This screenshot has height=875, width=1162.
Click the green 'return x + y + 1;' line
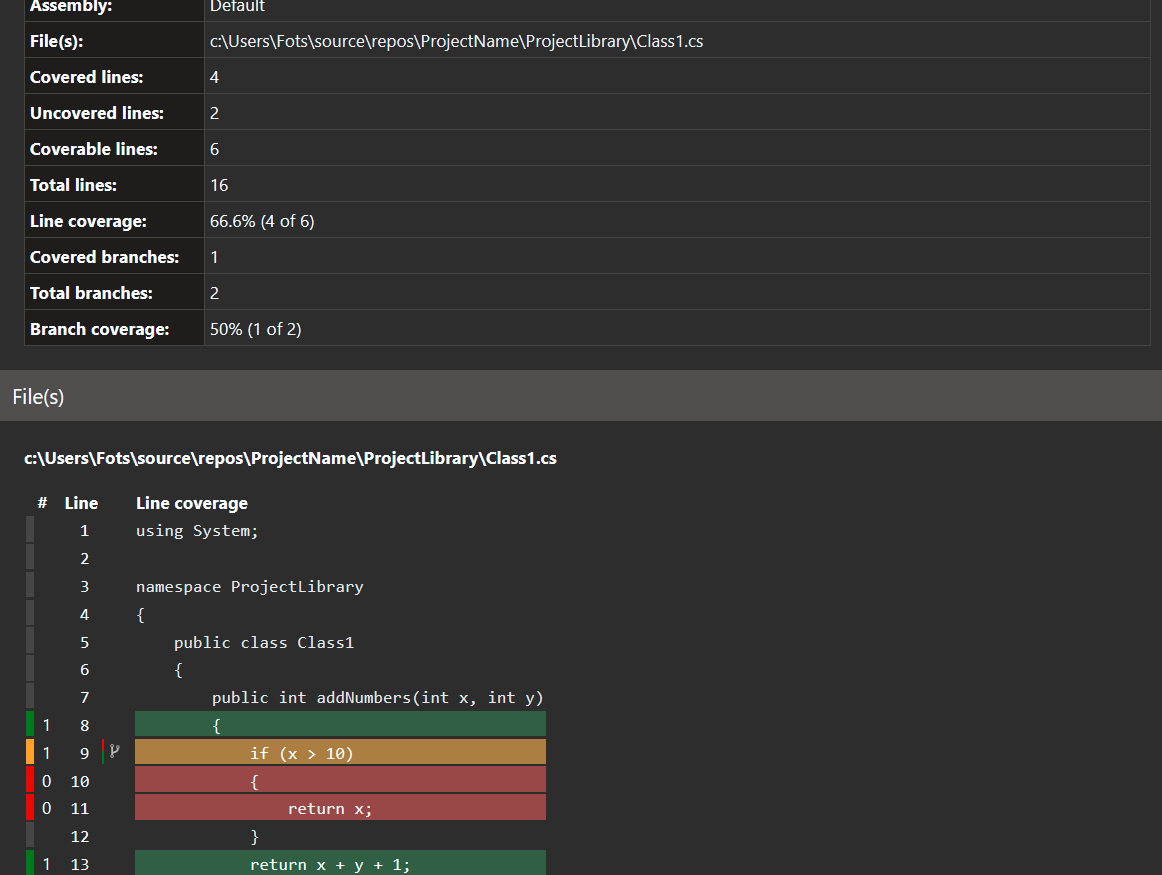tap(340, 863)
